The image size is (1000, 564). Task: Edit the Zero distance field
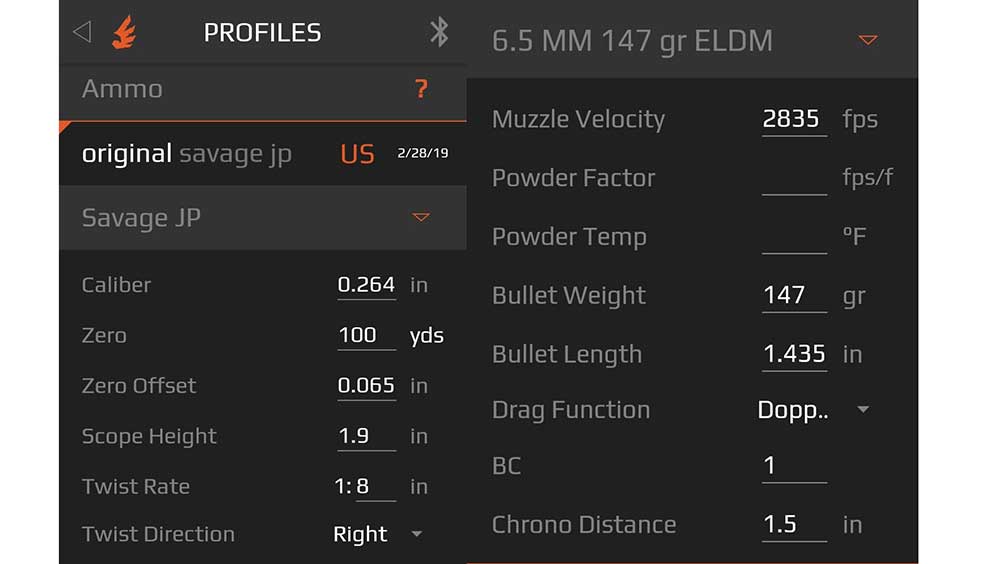(x=366, y=336)
